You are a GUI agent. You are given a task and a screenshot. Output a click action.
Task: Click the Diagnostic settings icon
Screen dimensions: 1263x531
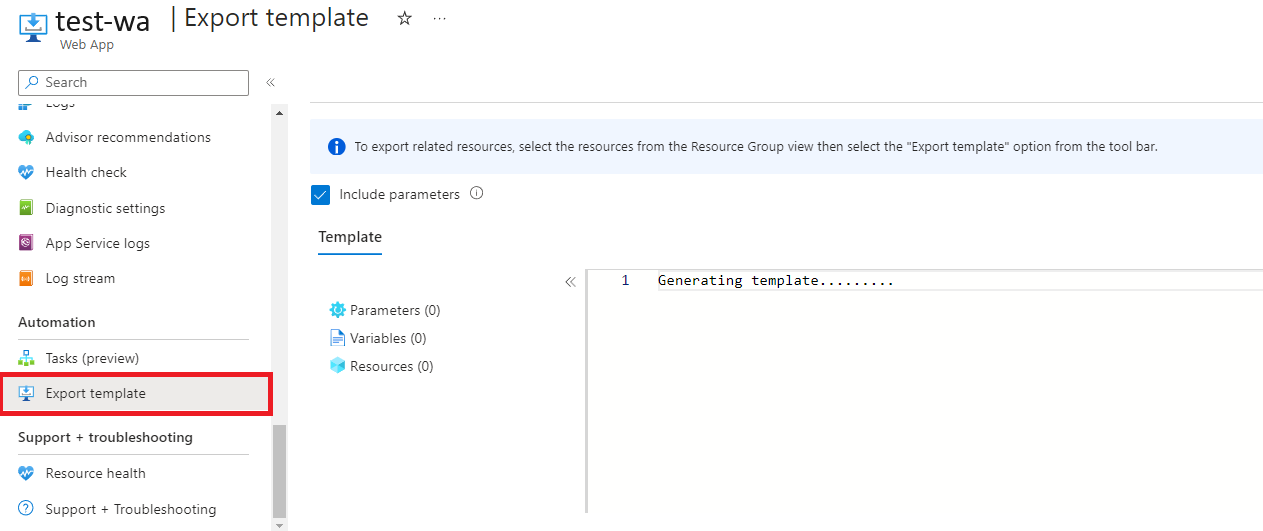click(x=27, y=208)
